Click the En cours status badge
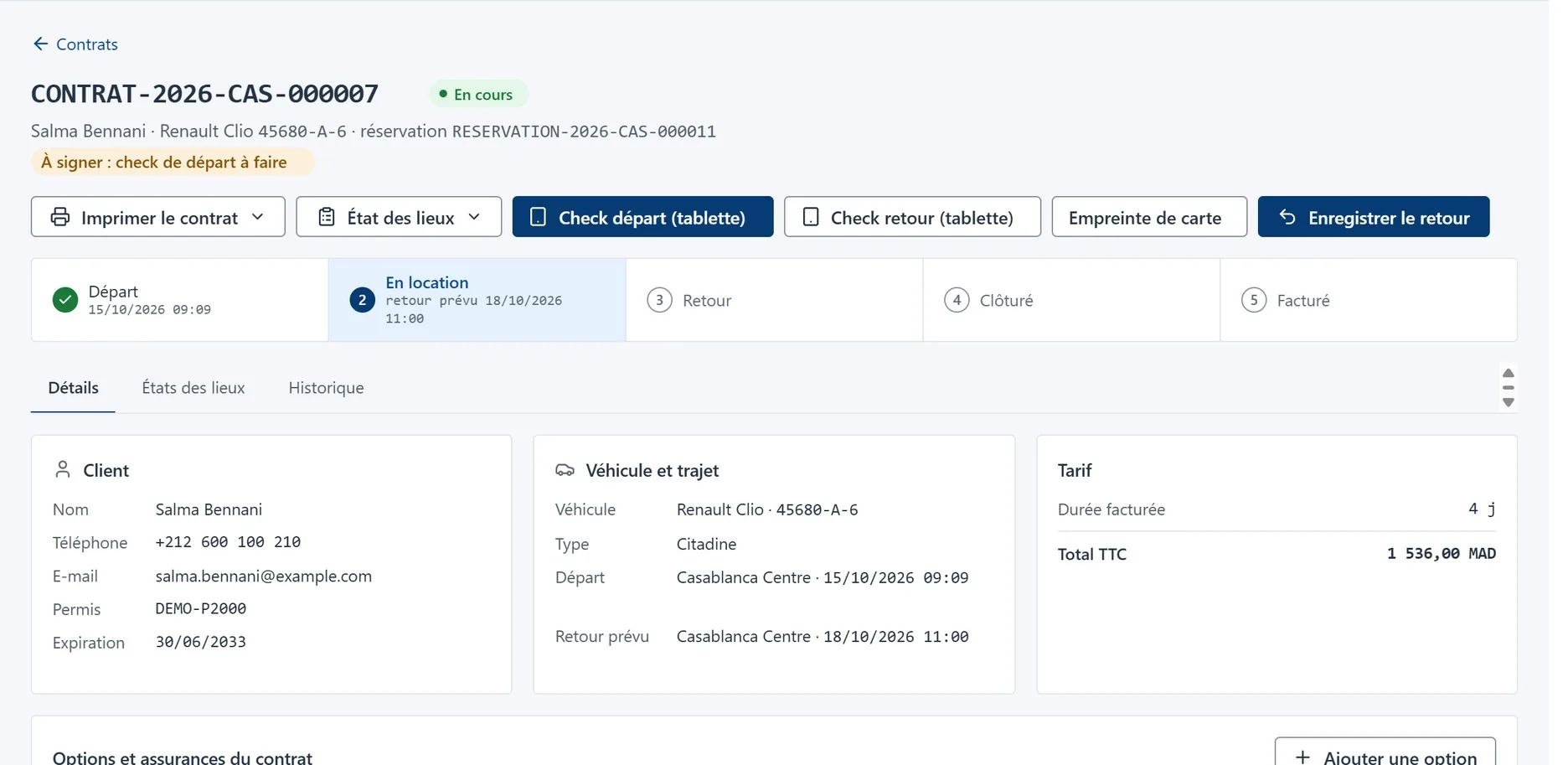Screen dimensions: 1568x765 click(x=478, y=94)
